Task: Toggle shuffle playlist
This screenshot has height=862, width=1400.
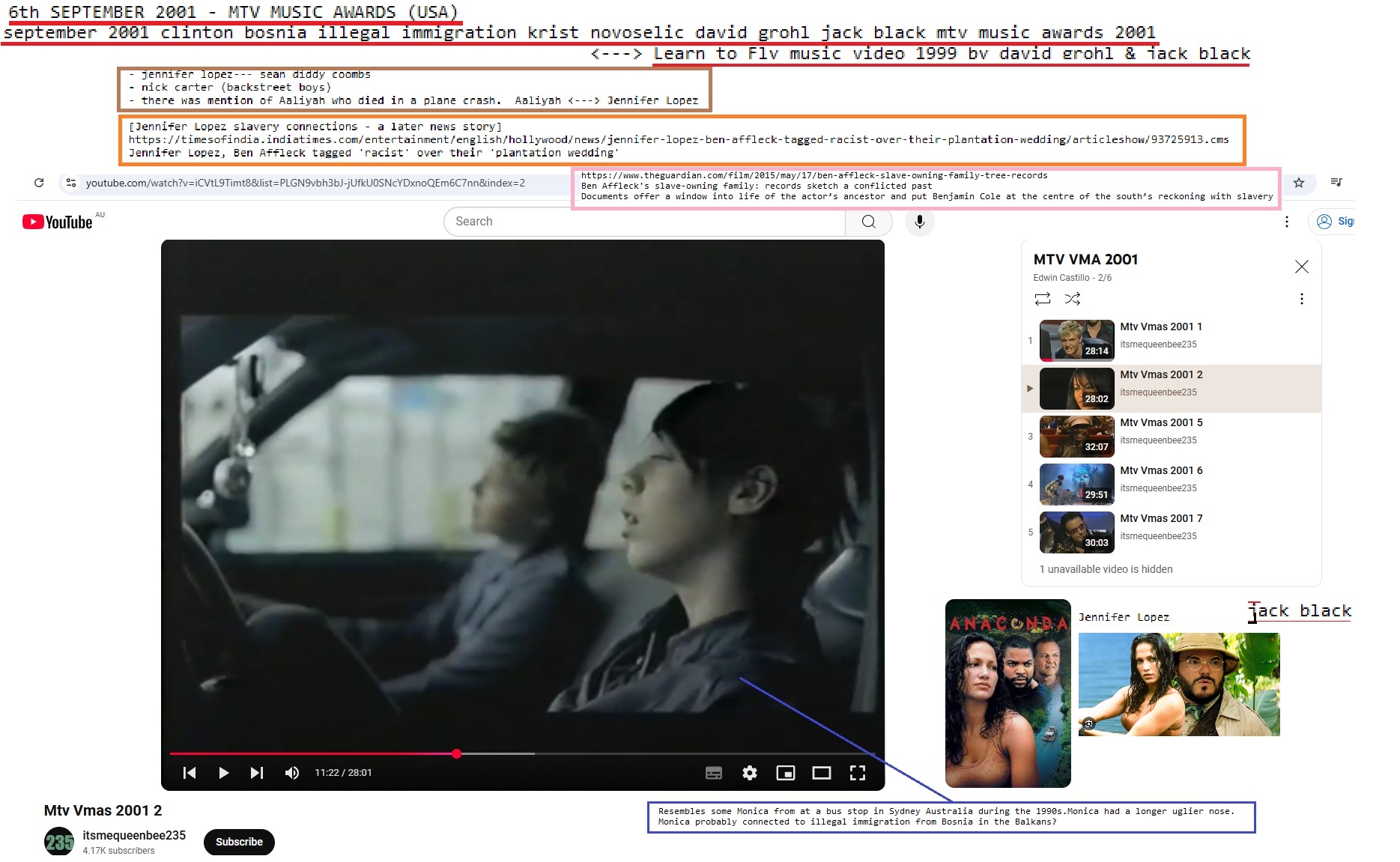Action: pos(1073,299)
